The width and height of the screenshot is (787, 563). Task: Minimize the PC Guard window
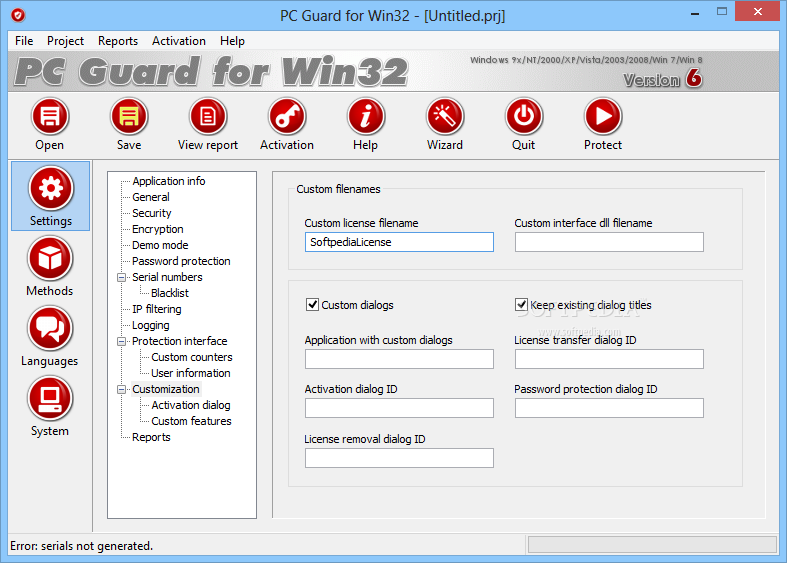[695, 13]
